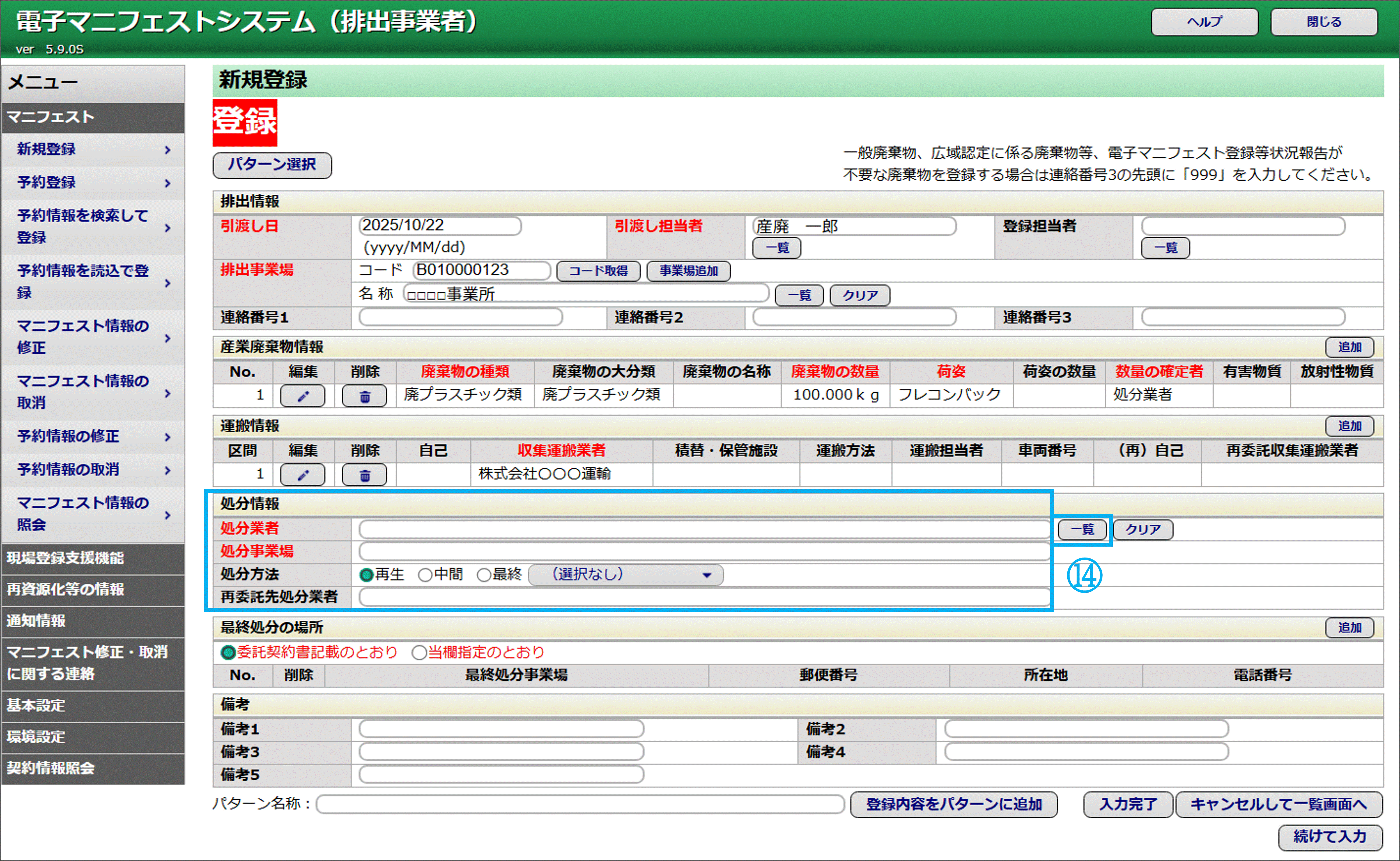1400x861 pixels.
Task: Select the 中間 disposal method radio
Action: [x=425, y=575]
